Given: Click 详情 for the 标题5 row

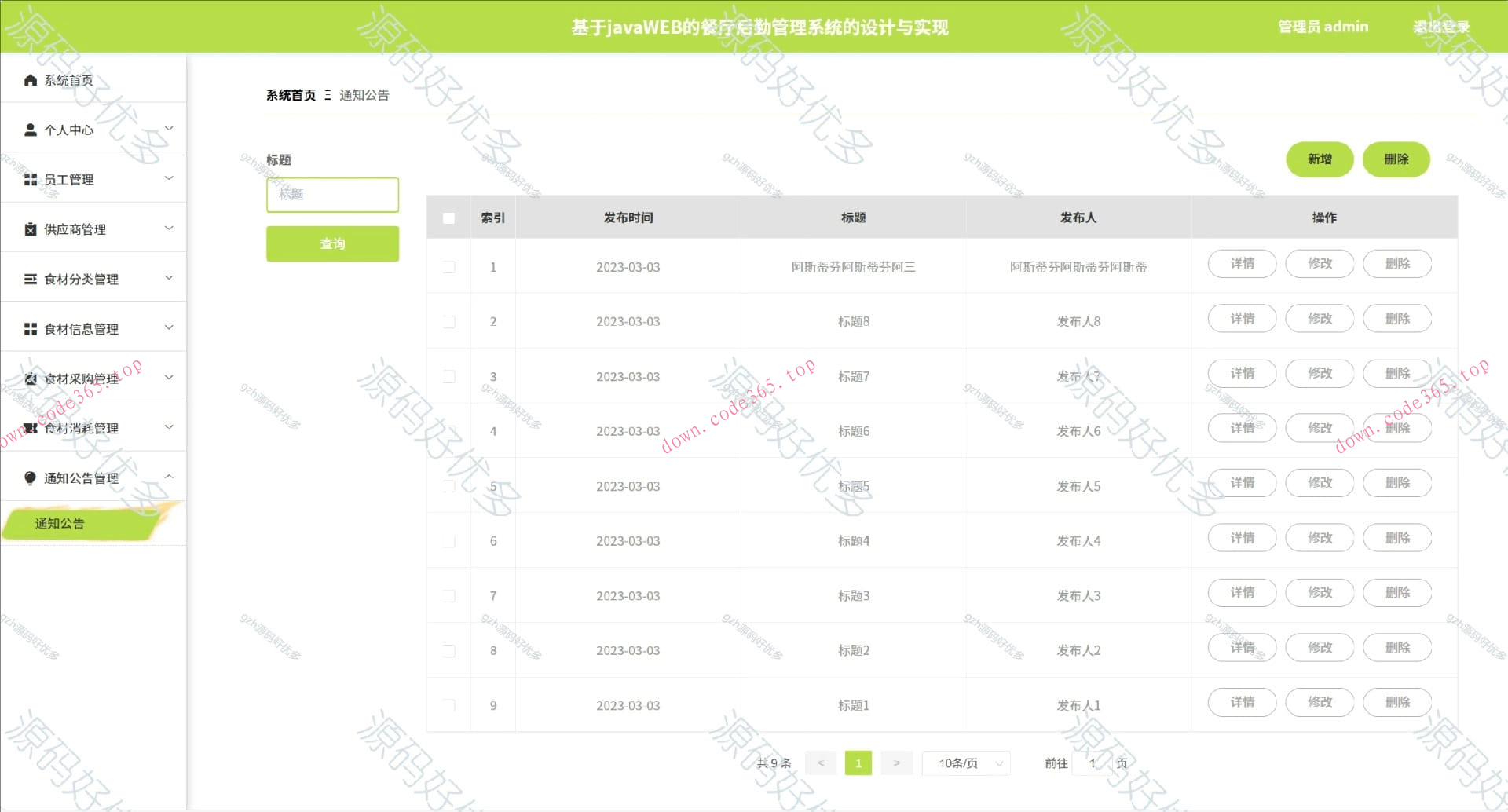Looking at the screenshot, I should tap(1241, 483).
